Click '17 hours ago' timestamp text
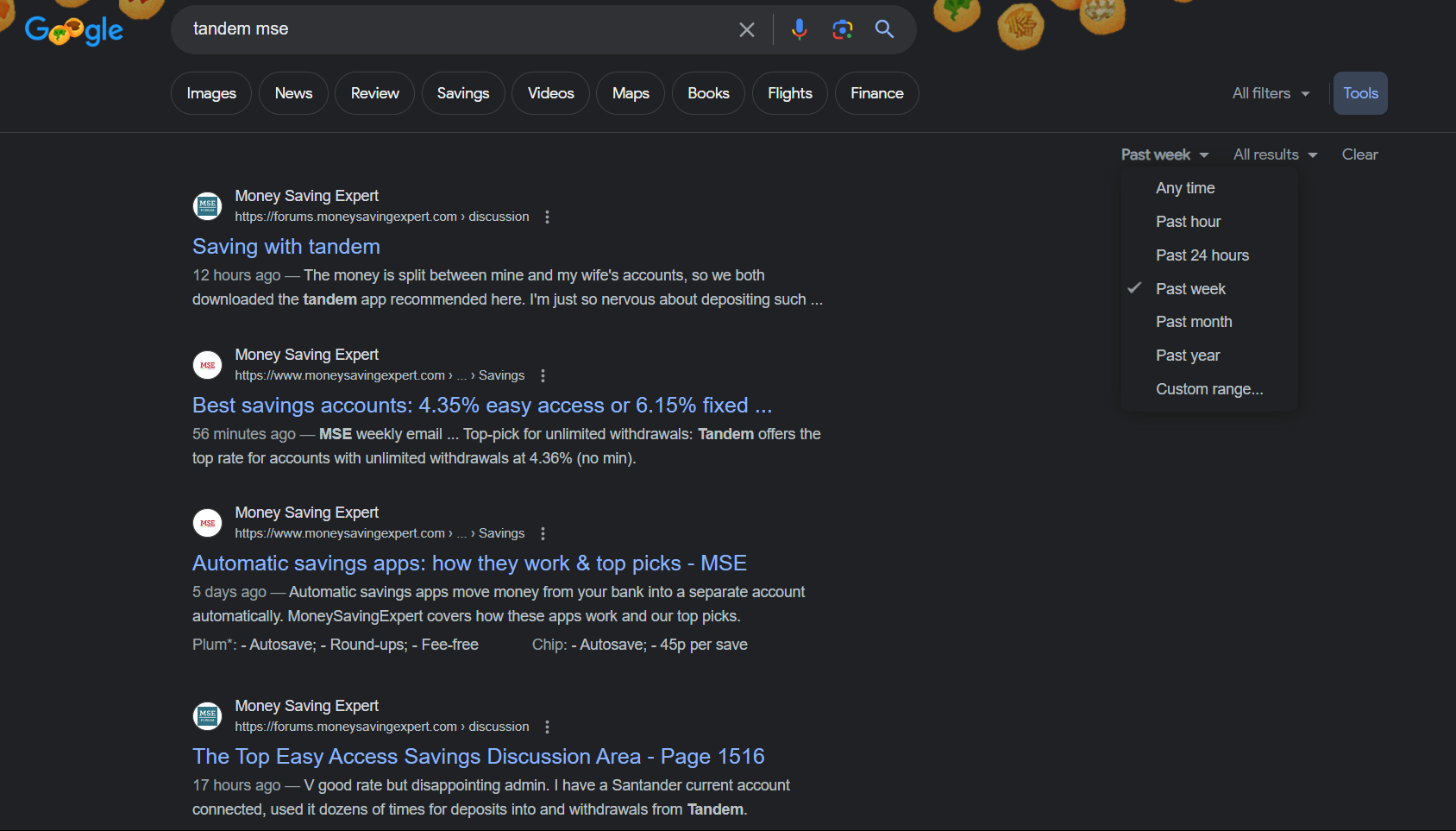This screenshot has height=831, width=1456. 236,785
